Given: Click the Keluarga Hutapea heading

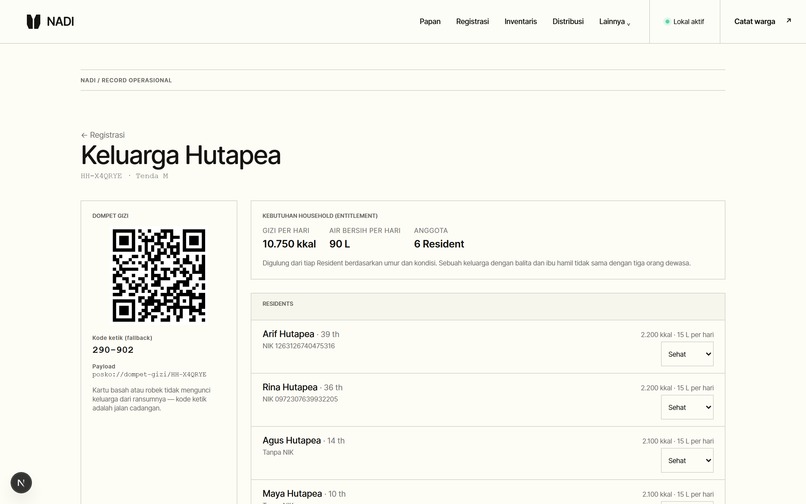Looking at the screenshot, I should [180, 155].
